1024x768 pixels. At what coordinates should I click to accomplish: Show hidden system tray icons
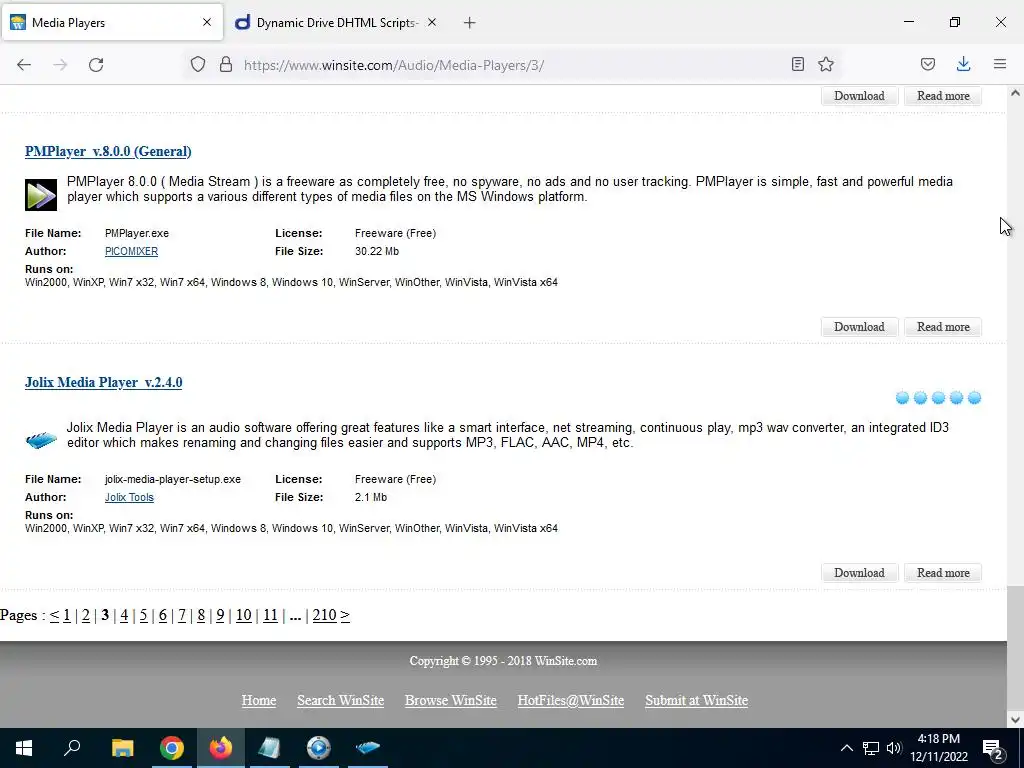(846, 748)
